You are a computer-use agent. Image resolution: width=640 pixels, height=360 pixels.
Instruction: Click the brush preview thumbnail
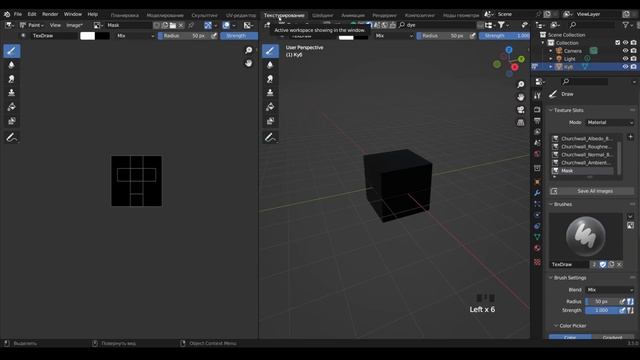coord(586,236)
